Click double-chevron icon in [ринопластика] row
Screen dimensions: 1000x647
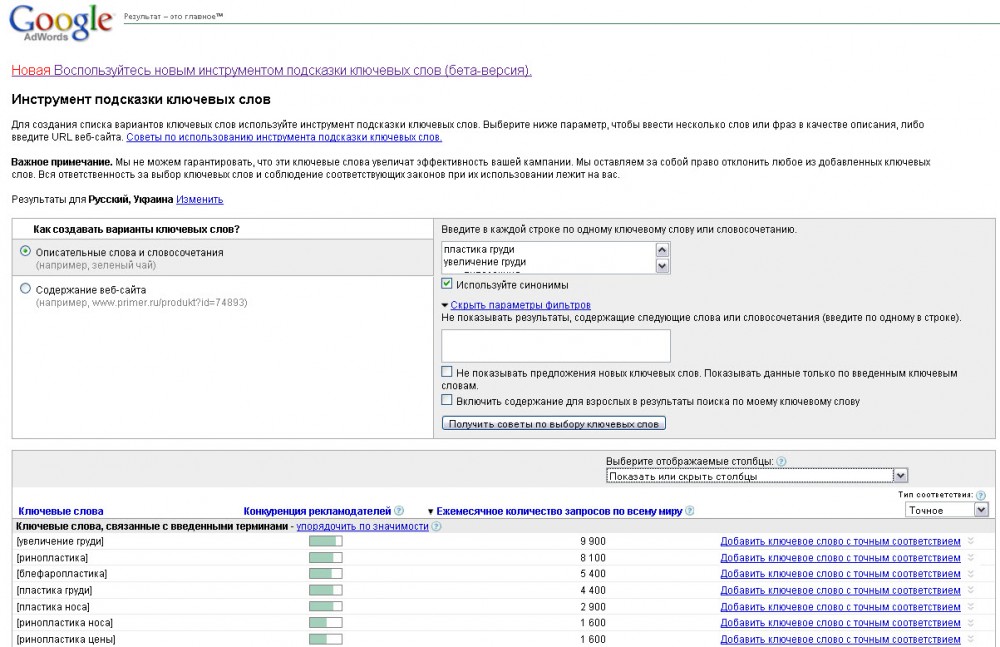point(971,558)
